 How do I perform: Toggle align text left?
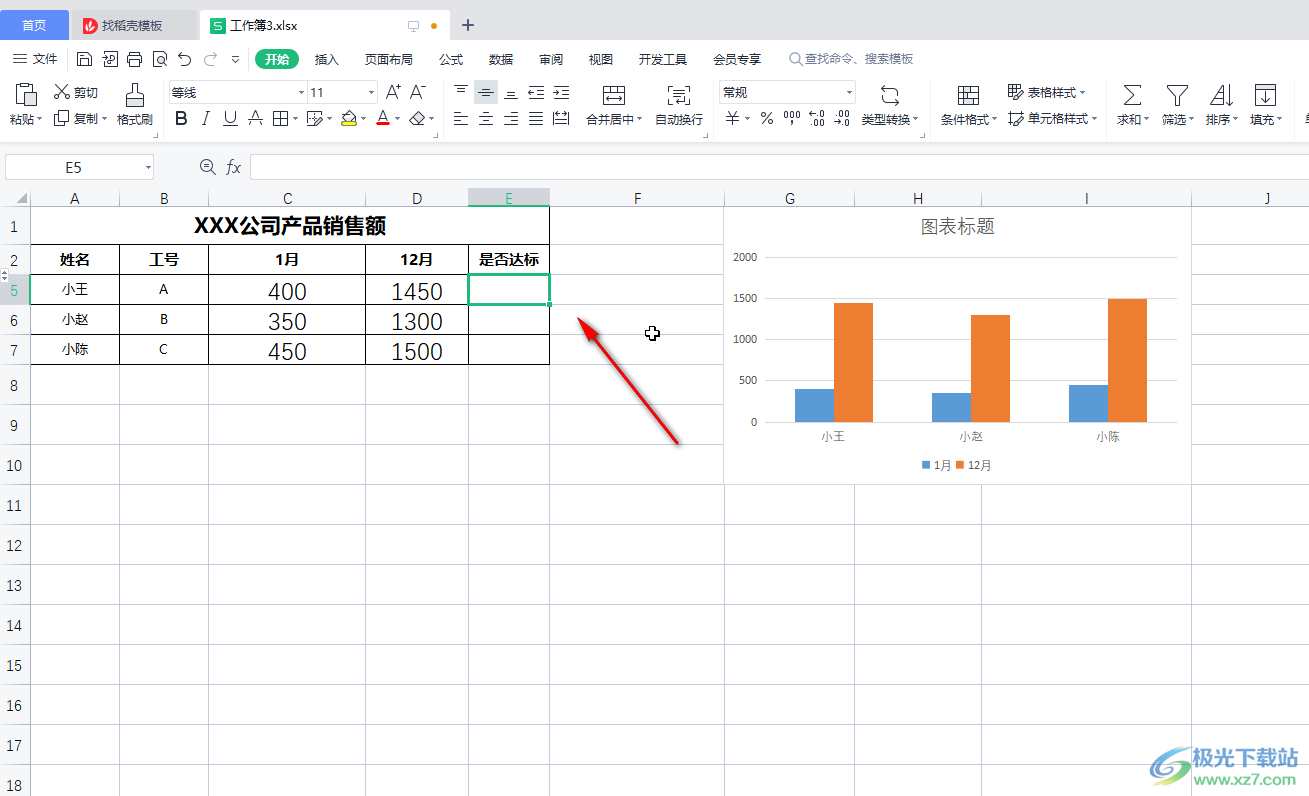tap(461, 119)
